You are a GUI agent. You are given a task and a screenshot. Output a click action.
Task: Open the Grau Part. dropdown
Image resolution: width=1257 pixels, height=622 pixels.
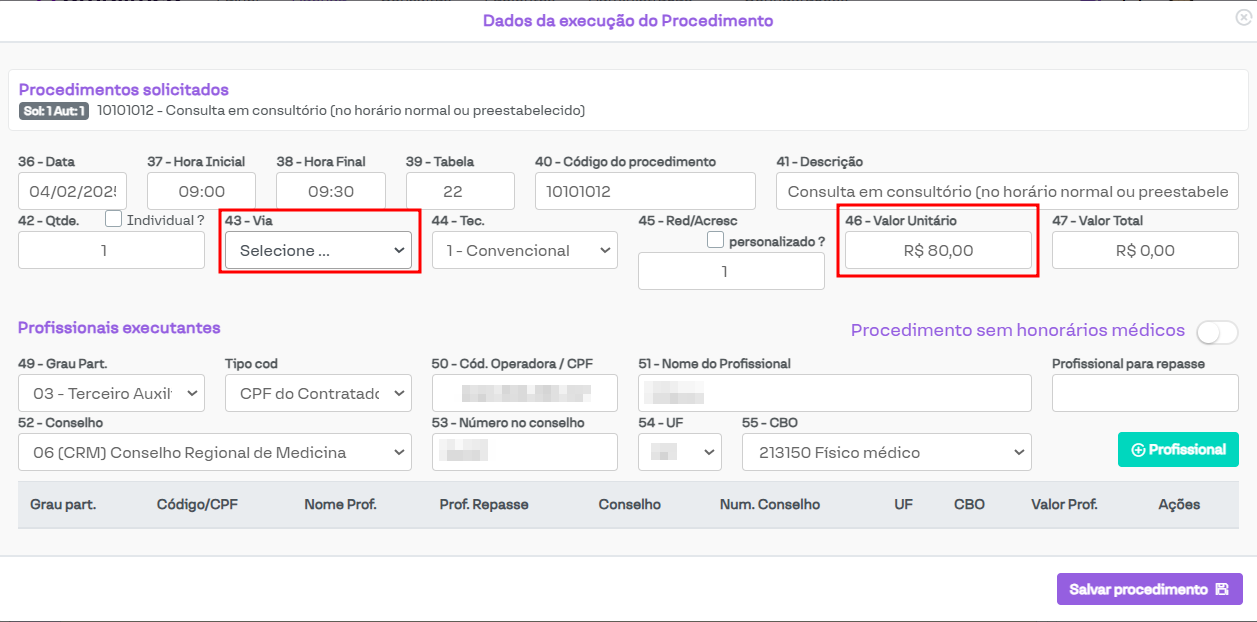(111, 394)
